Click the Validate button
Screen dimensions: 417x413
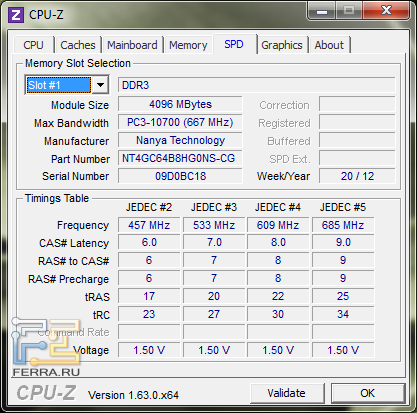pyautogui.click(x=287, y=393)
